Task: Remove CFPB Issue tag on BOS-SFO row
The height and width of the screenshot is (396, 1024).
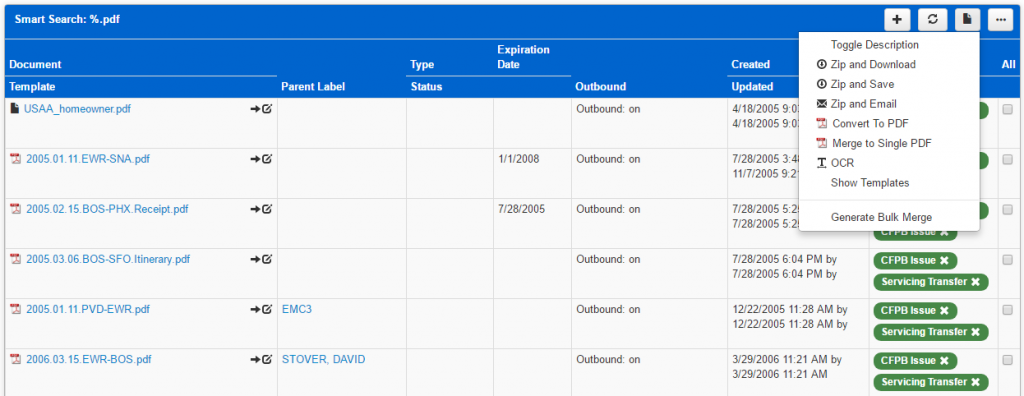Action: click(x=944, y=261)
